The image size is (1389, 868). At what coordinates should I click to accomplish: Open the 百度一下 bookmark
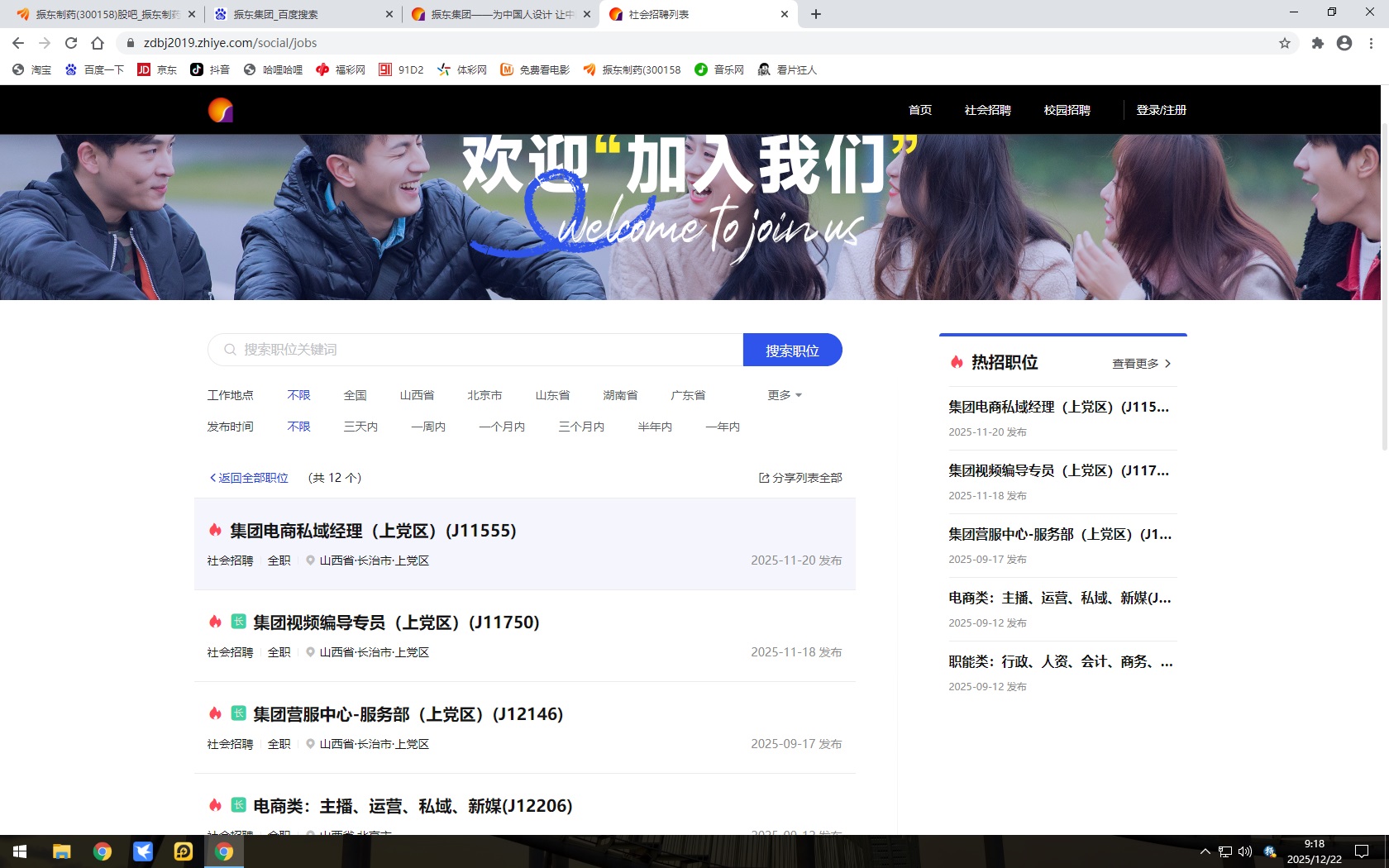[x=94, y=69]
